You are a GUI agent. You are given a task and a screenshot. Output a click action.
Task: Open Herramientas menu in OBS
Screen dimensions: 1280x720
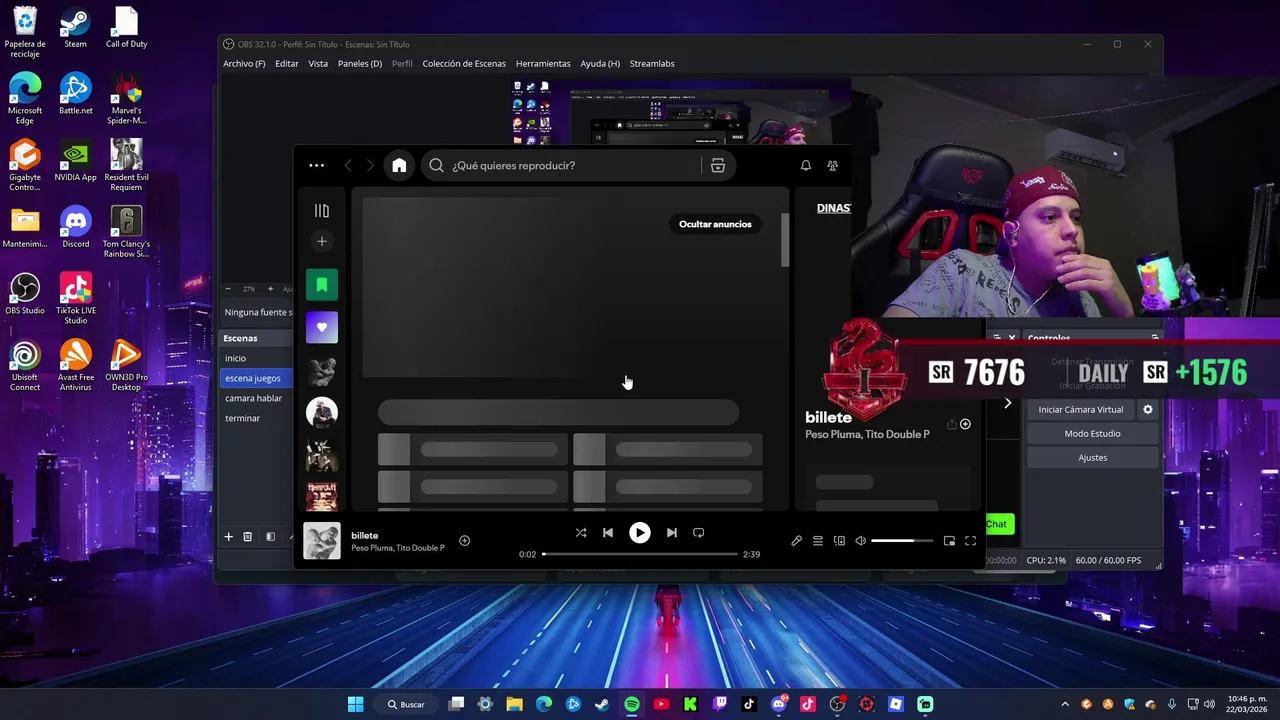[x=543, y=64]
